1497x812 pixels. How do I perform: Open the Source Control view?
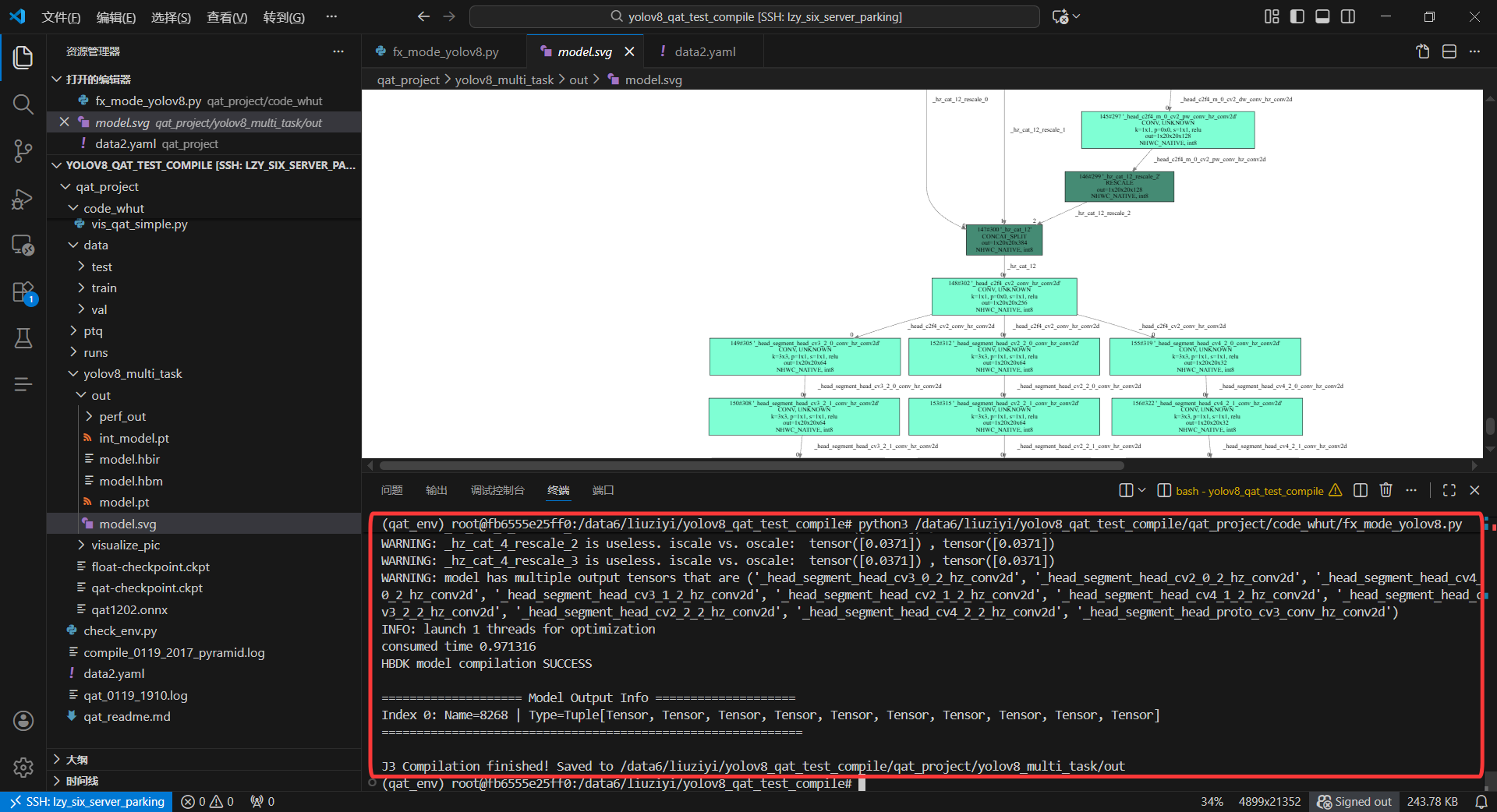point(23,151)
